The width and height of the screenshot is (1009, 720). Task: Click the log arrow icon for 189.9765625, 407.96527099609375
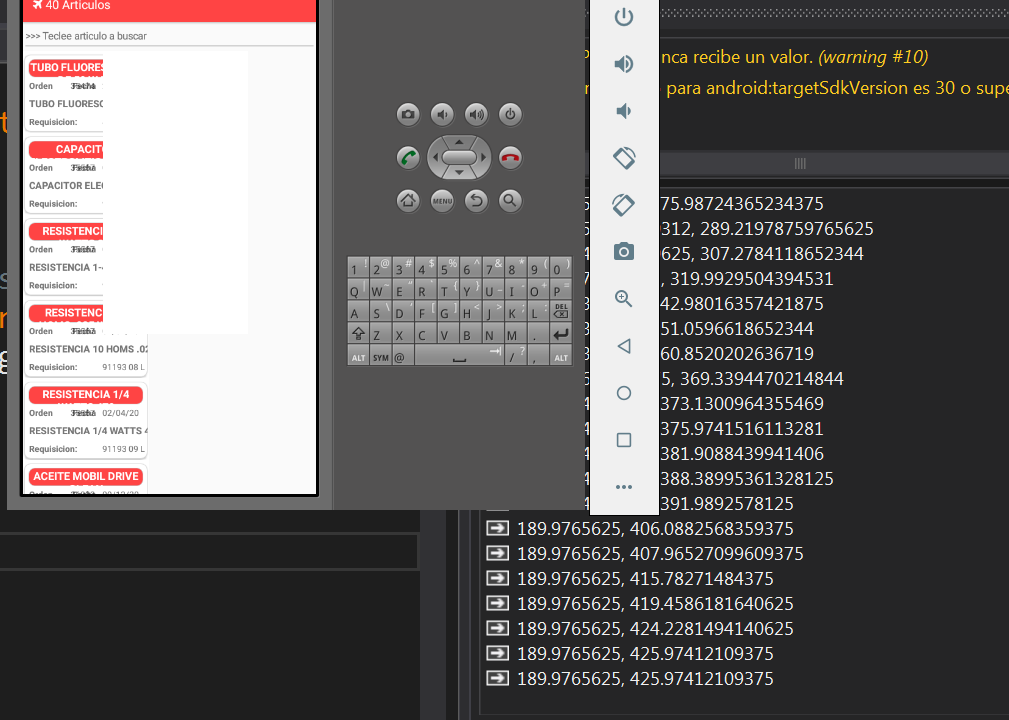pyautogui.click(x=497, y=553)
